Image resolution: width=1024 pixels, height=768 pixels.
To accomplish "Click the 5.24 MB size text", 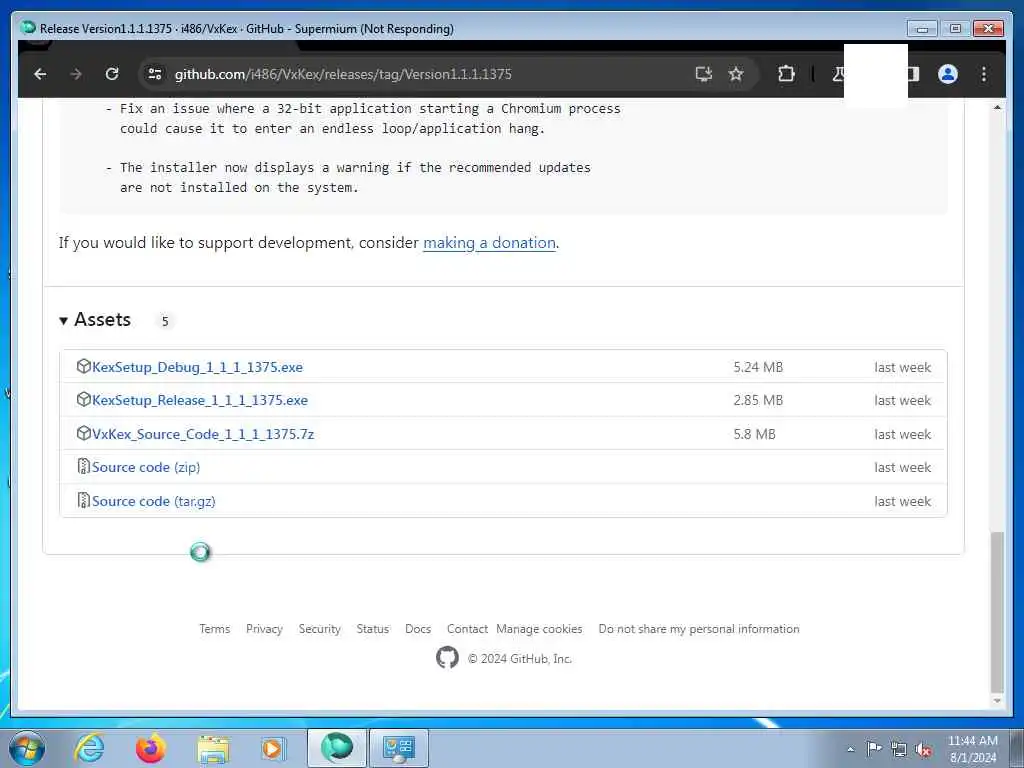I will 758,367.
